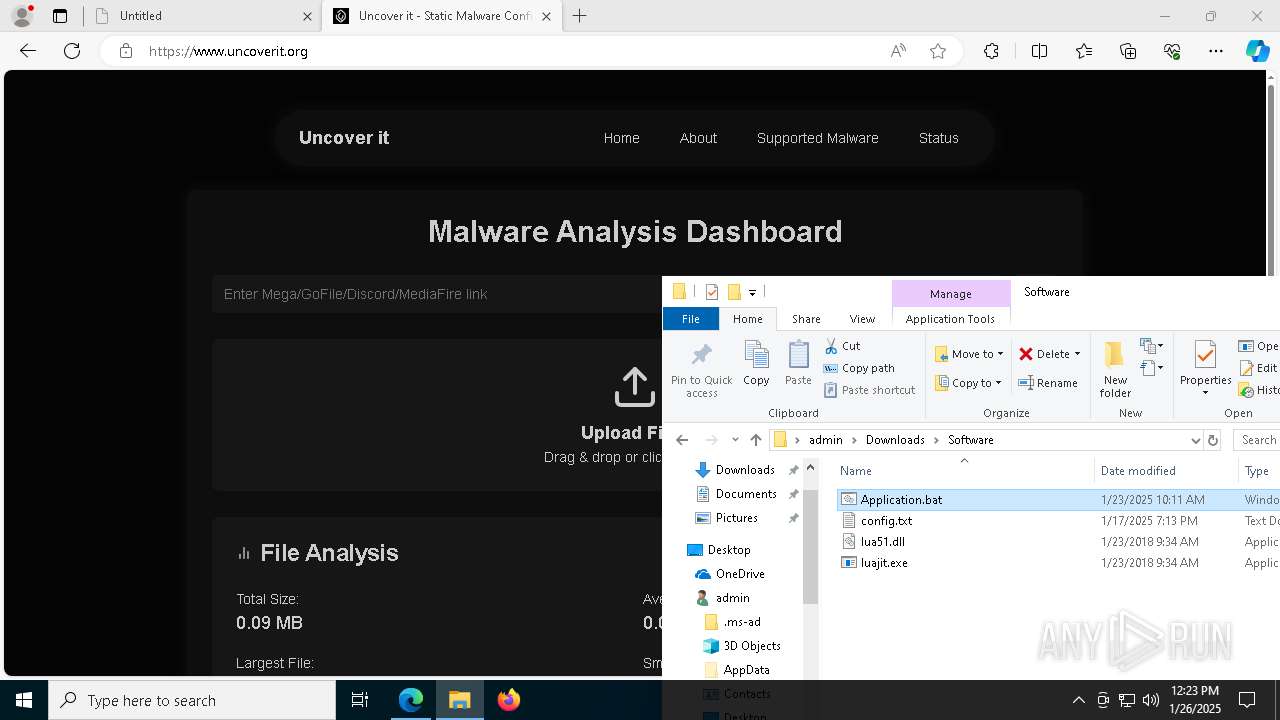Toggle Edge split screen icon
The width and height of the screenshot is (1280, 720).
pos(1039,51)
